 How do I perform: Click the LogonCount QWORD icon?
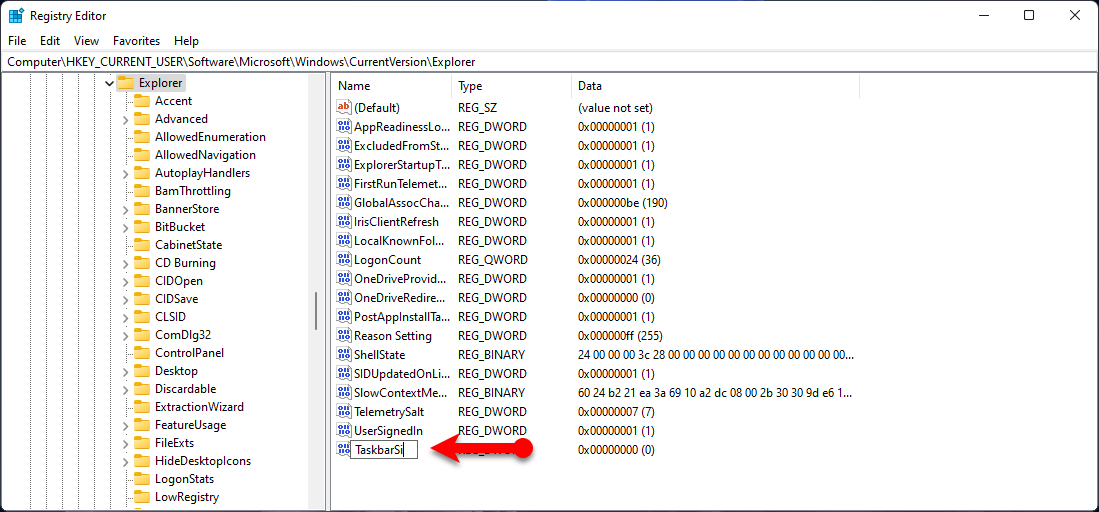[344, 260]
